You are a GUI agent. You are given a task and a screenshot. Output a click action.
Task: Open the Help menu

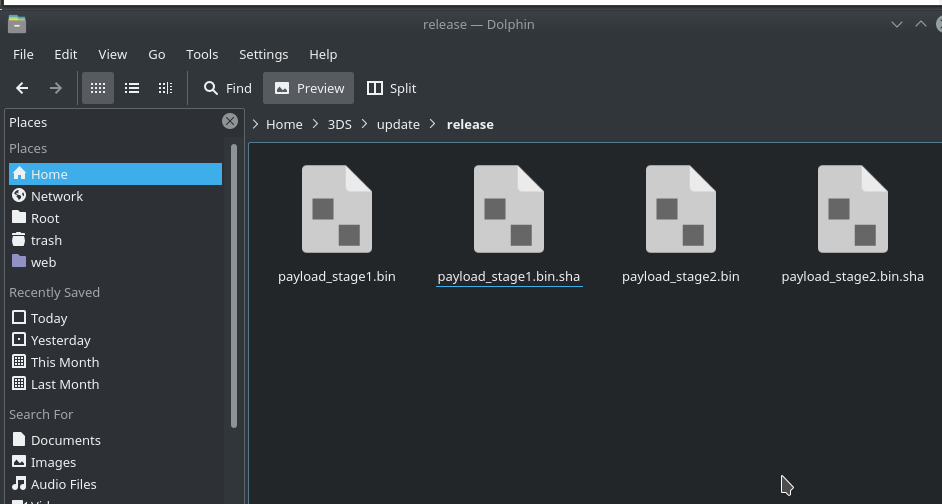[x=323, y=54]
